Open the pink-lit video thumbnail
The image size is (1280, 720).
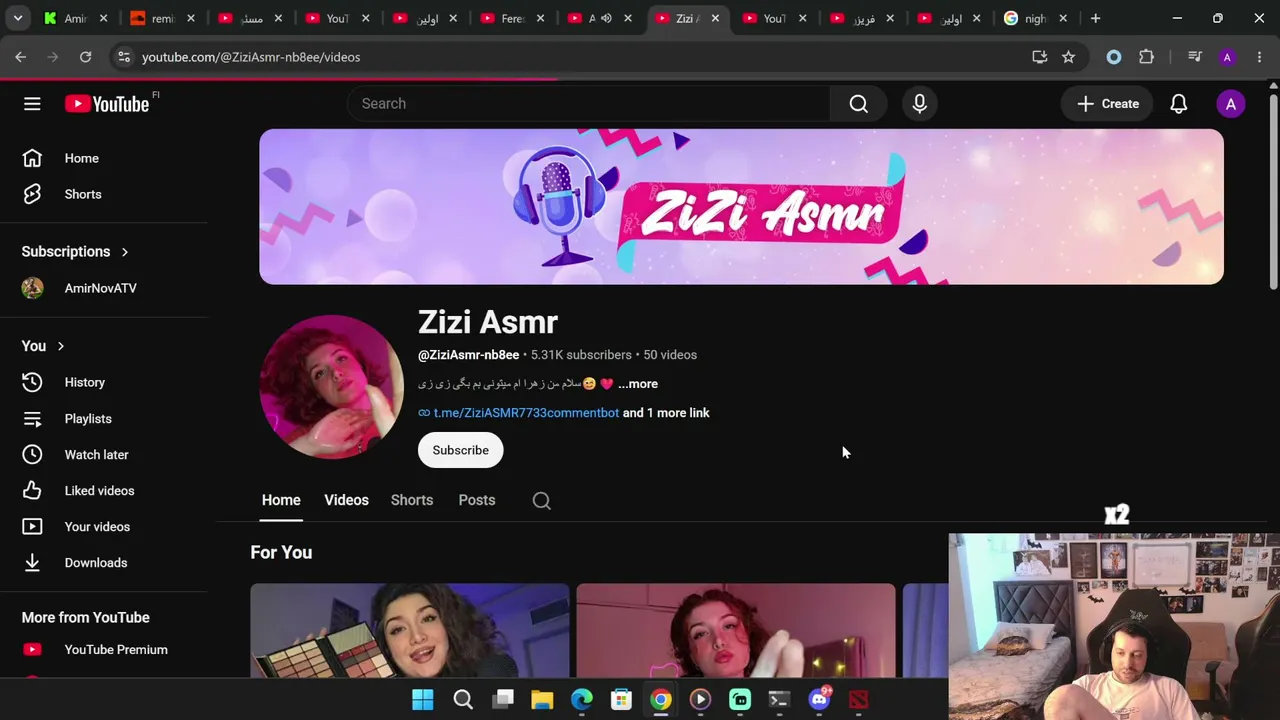[736, 631]
